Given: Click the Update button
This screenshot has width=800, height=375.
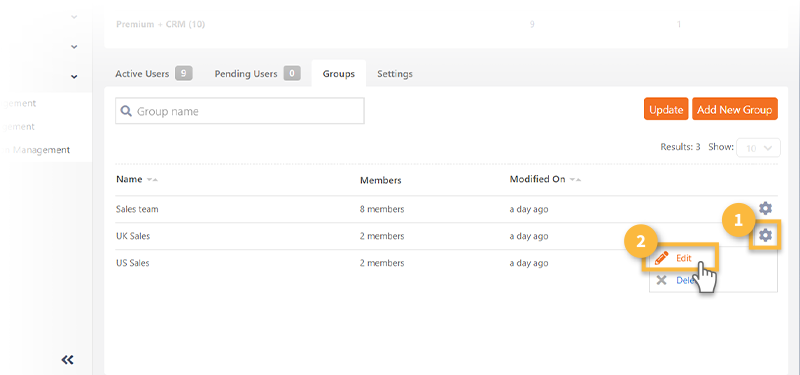Looking at the screenshot, I should [666, 109].
